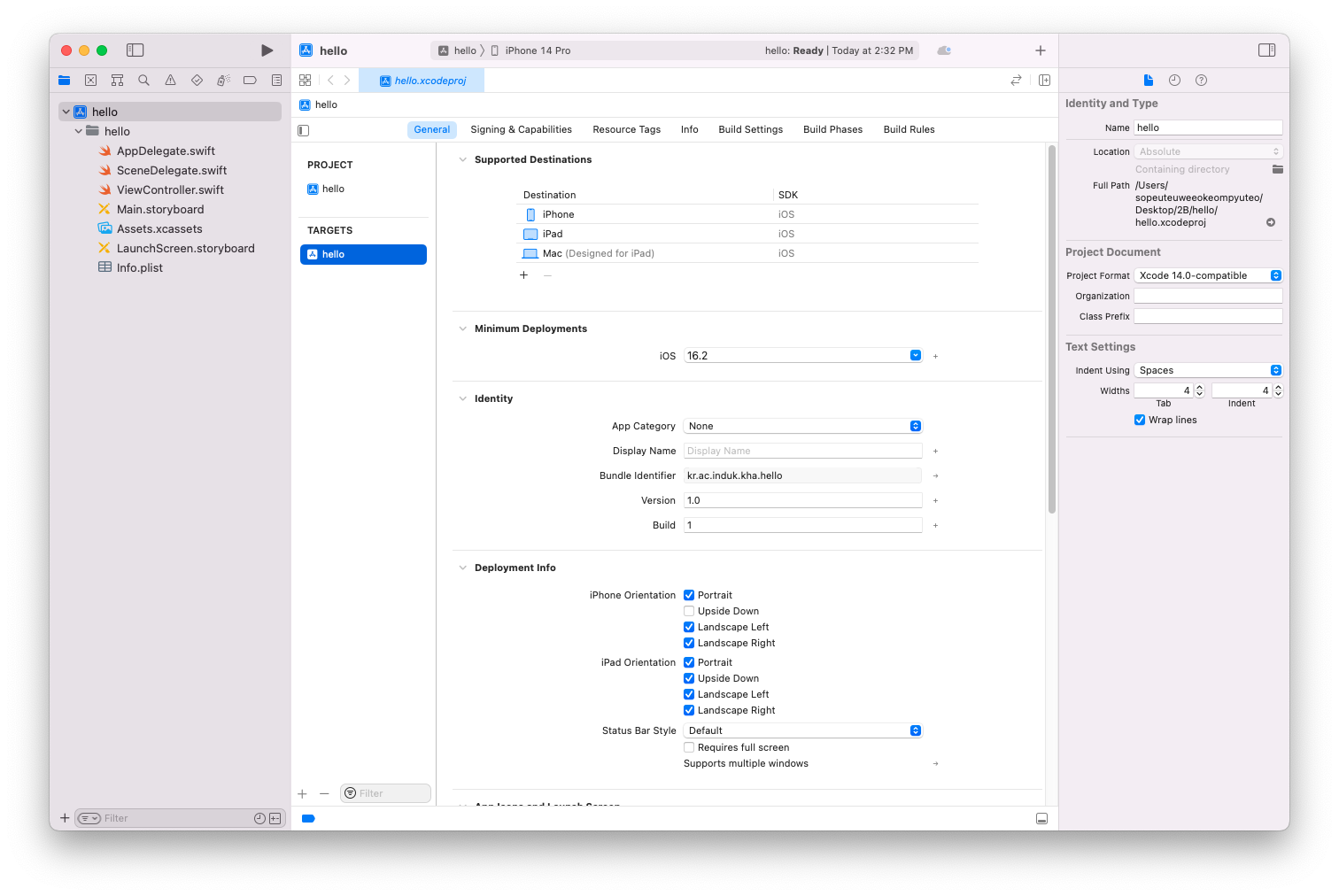Select the hello.xcodeproj editor tab
This screenshot has height=896, width=1339.
click(422, 81)
